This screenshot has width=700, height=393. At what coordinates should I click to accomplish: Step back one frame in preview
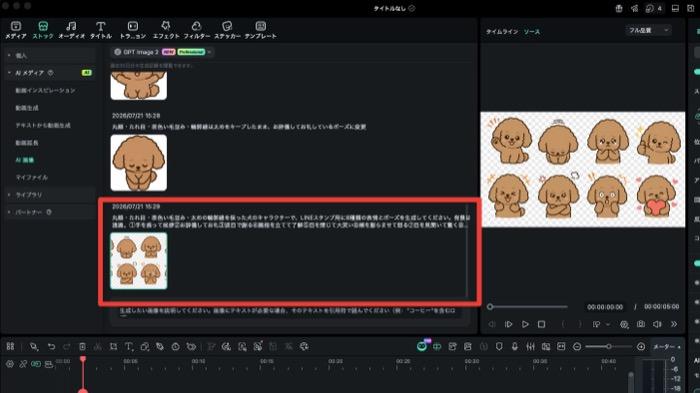(492, 324)
